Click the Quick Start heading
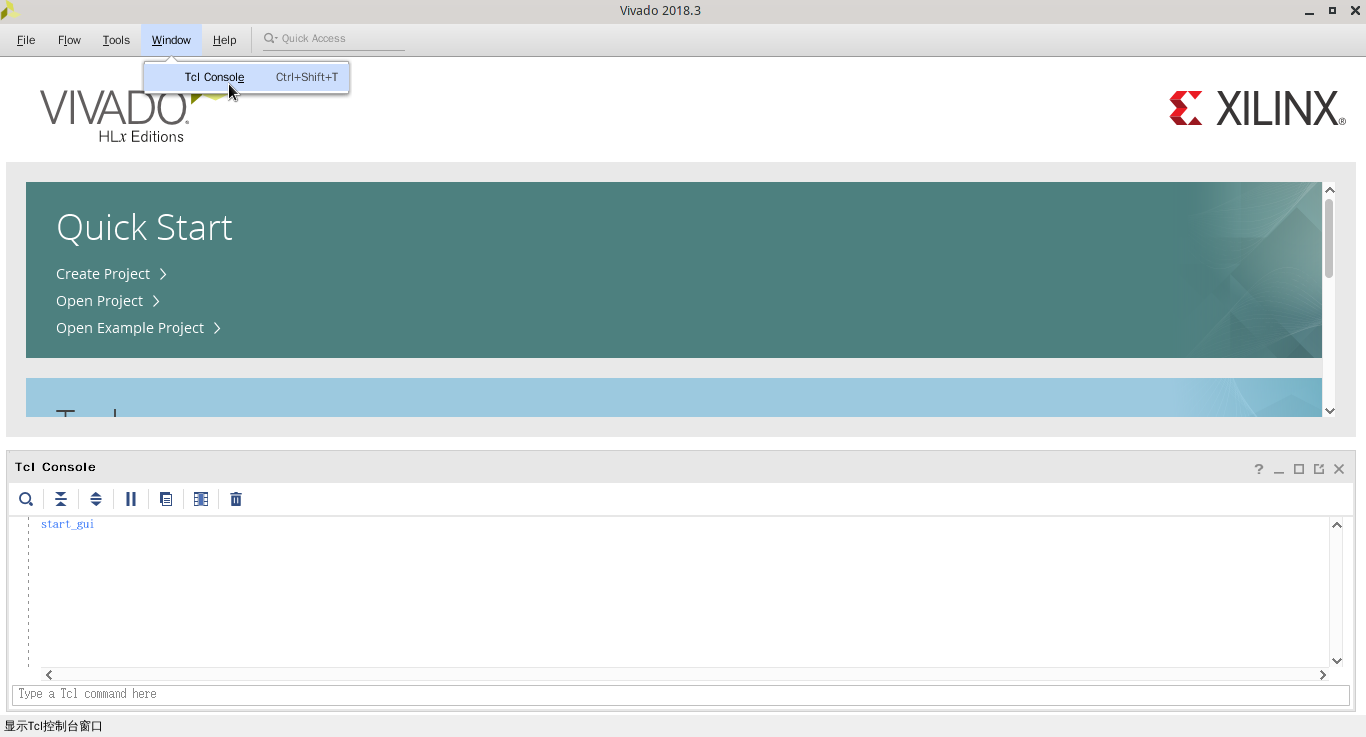The height and width of the screenshot is (737, 1366). [x=144, y=228]
